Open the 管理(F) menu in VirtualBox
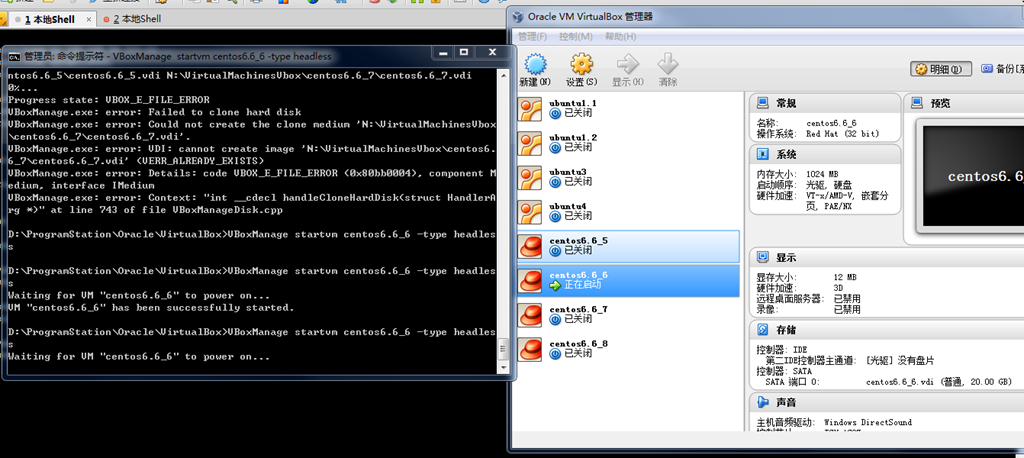The image size is (1024, 458). pos(532,36)
